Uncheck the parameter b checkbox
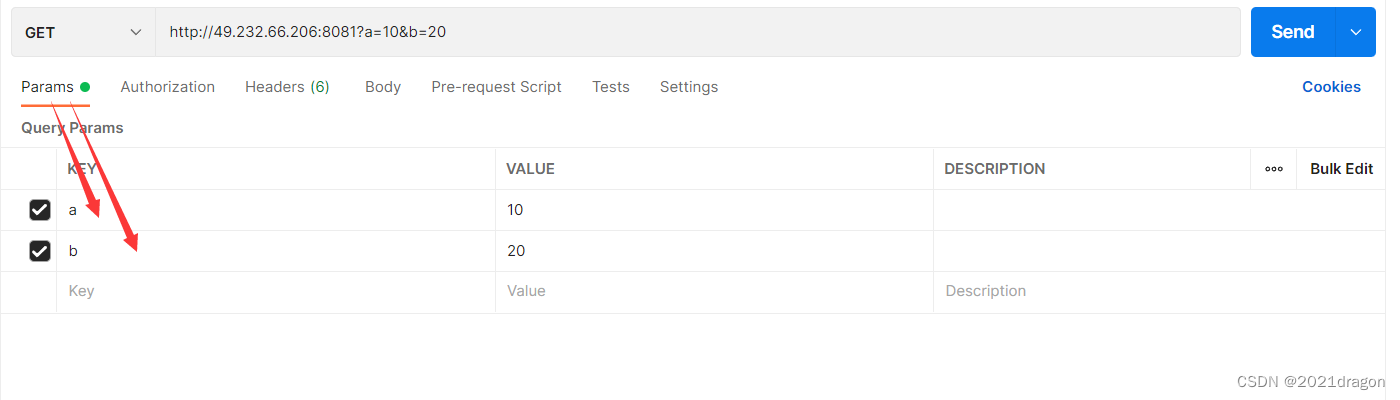 coord(40,251)
